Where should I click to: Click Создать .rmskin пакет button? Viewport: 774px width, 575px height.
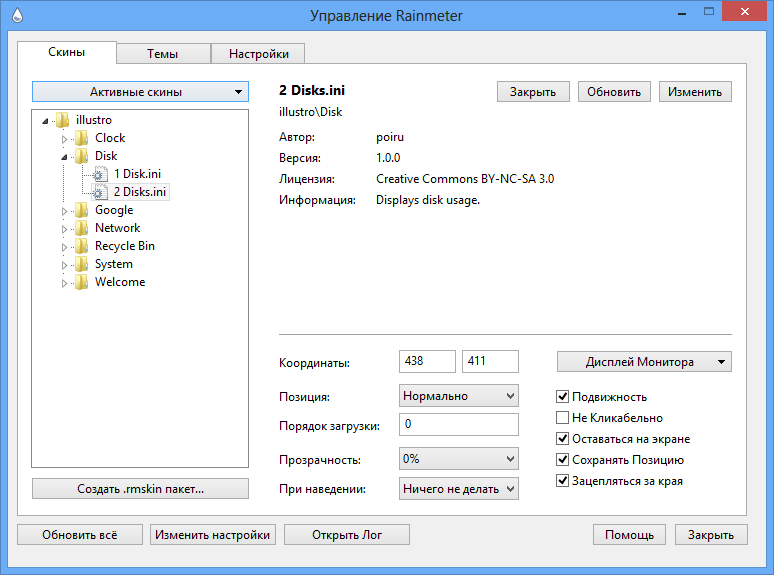point(140,489)
